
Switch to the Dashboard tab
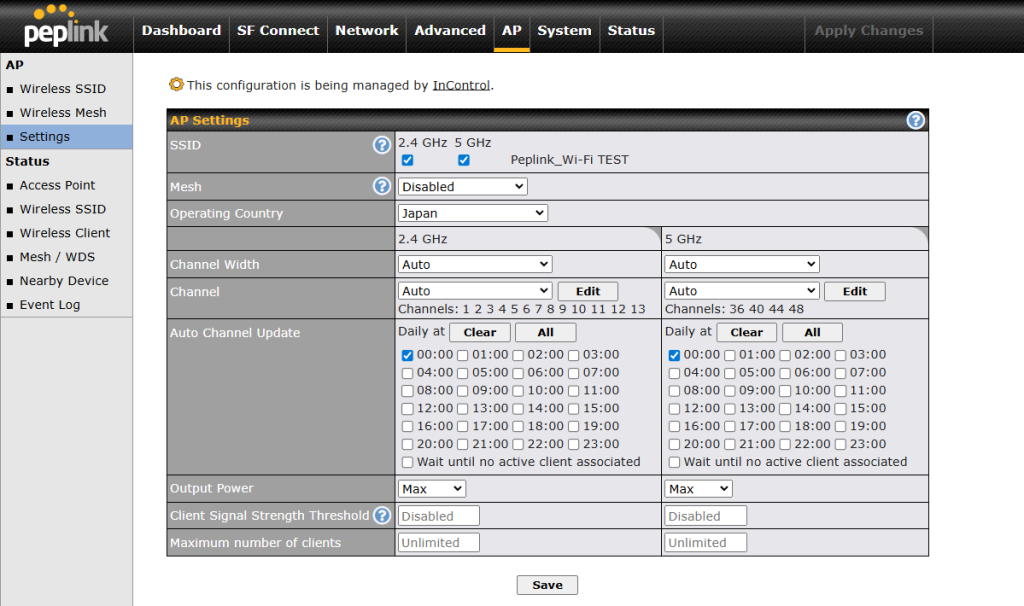click(181, 30)
